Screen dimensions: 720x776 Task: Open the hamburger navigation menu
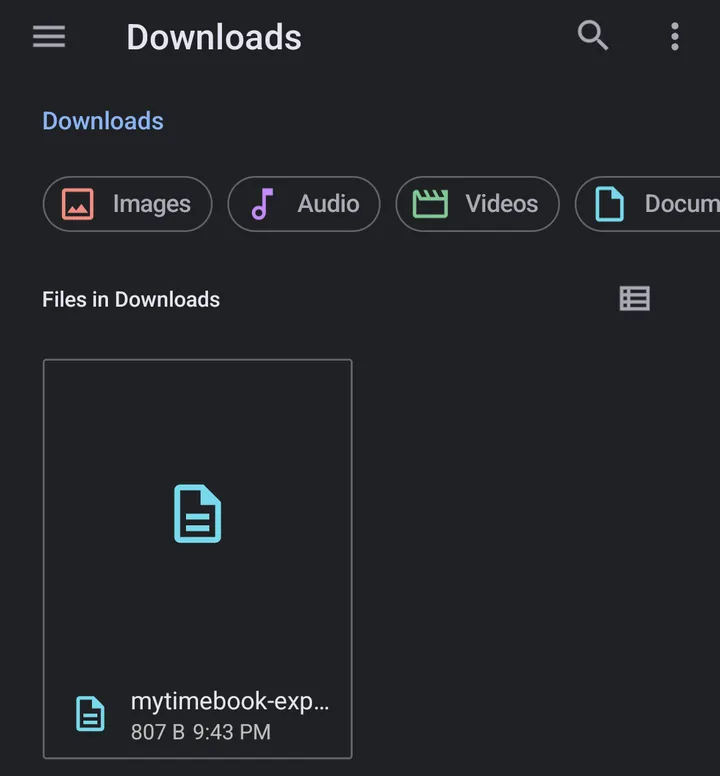point(49,37)
